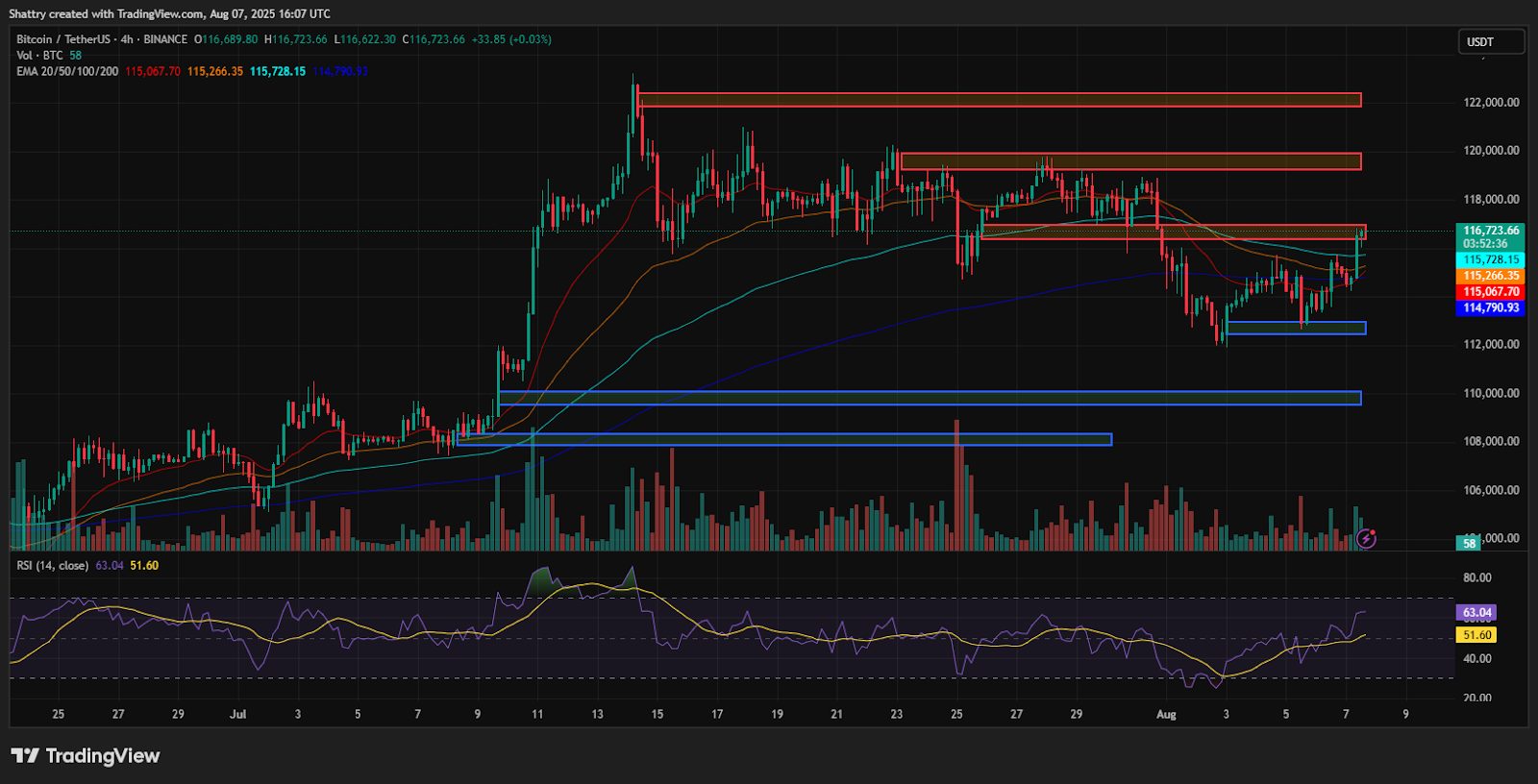Click the change value +33.85 (+0.03%)

510,39
